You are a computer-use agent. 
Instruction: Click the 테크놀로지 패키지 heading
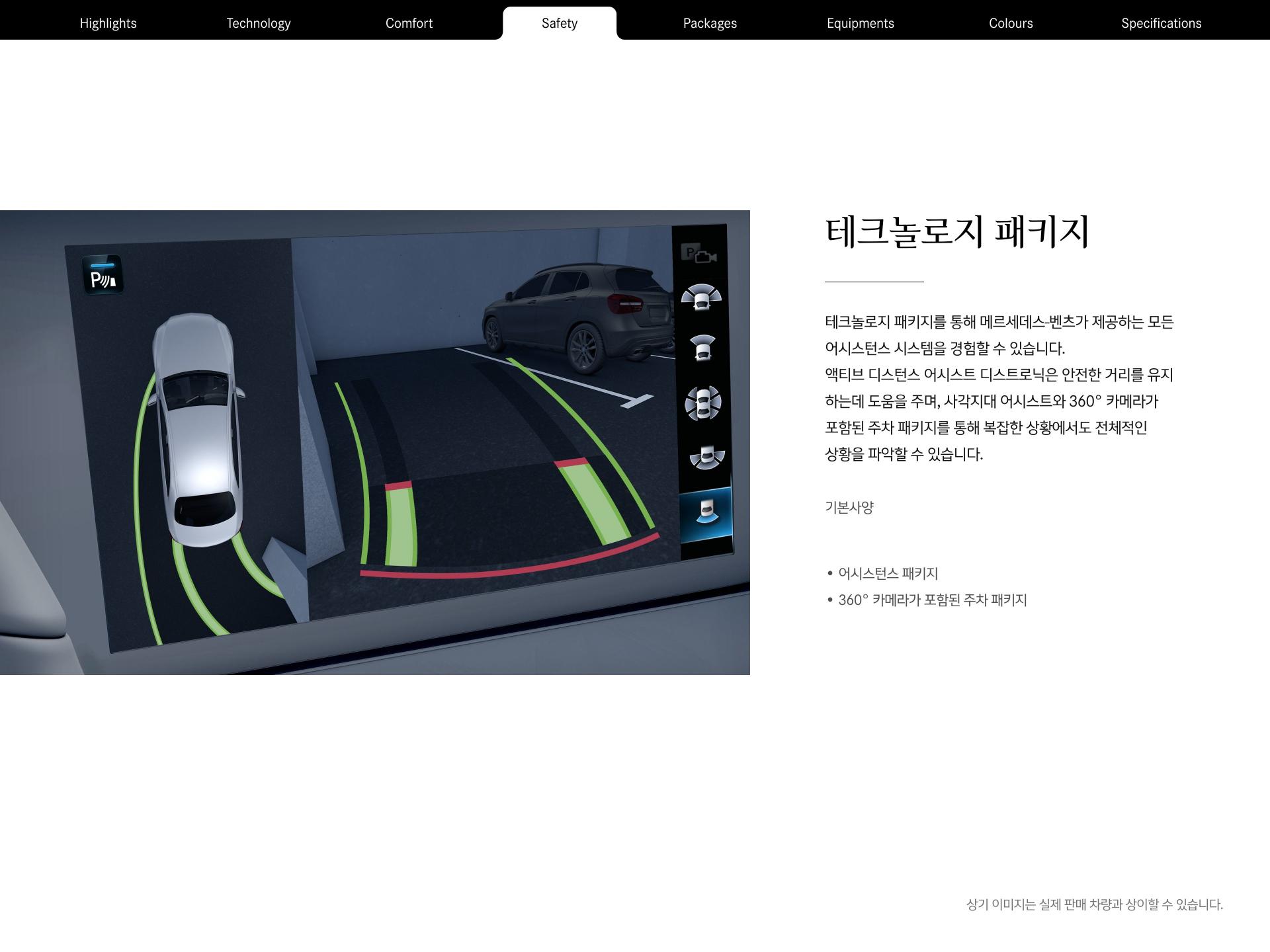click(956, 231)
